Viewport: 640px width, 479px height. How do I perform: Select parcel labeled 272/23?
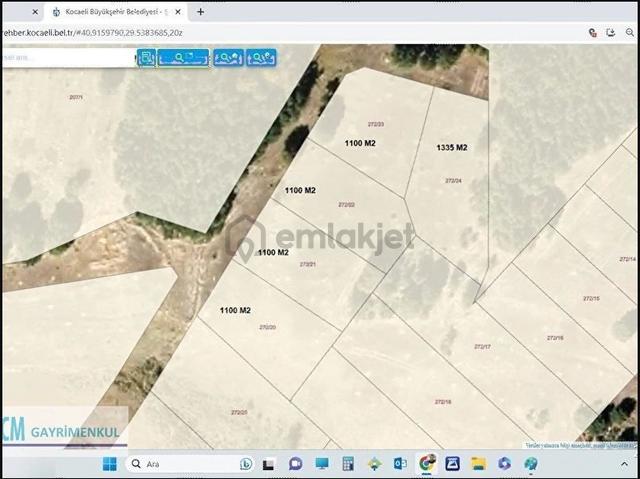376,124
